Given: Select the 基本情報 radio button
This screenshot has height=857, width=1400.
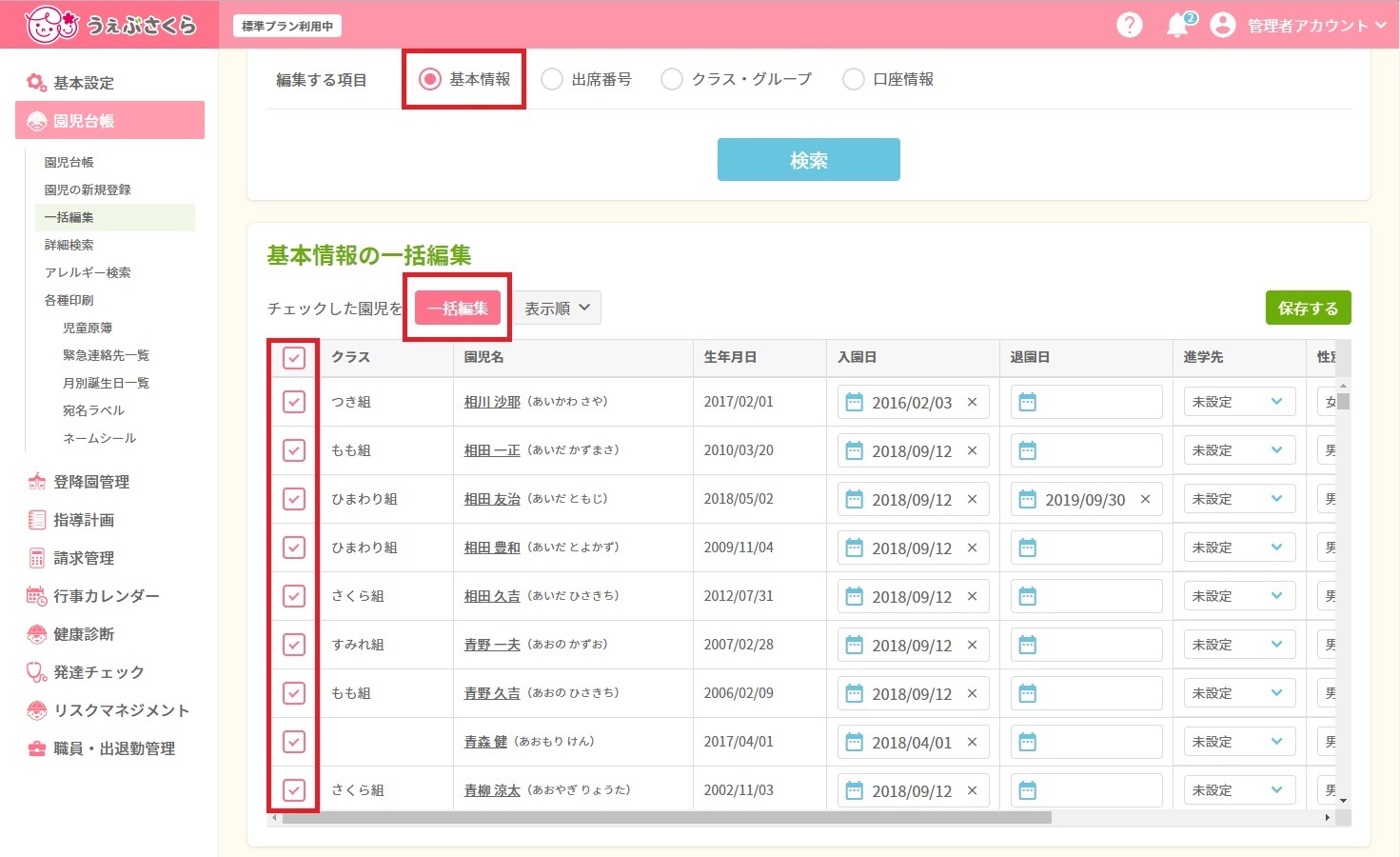Looking at the screenshot, I should (430, 79).
